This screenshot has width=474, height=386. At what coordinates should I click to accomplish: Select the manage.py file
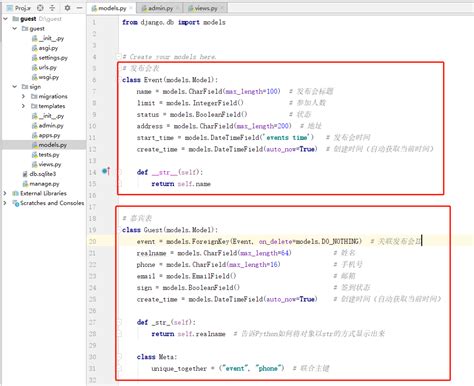coord(41,184)
